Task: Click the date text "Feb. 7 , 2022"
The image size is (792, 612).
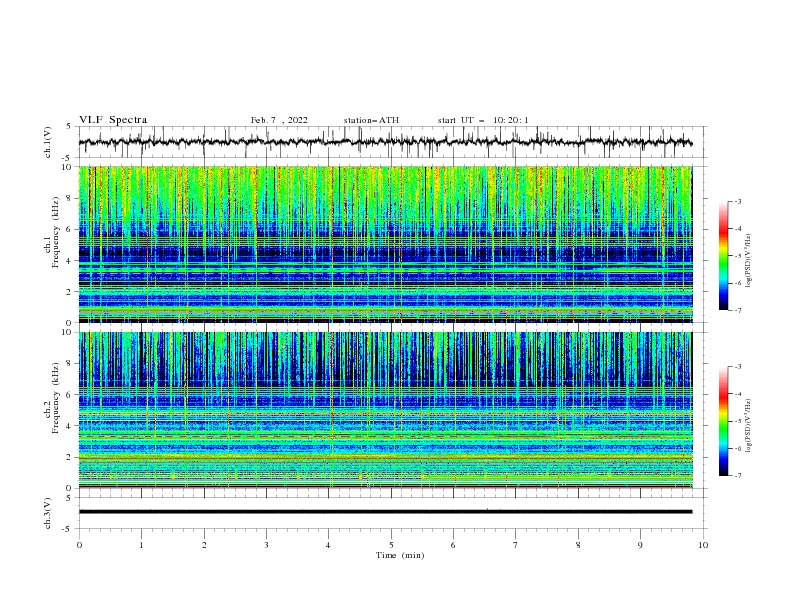Action: click(279, 120)
